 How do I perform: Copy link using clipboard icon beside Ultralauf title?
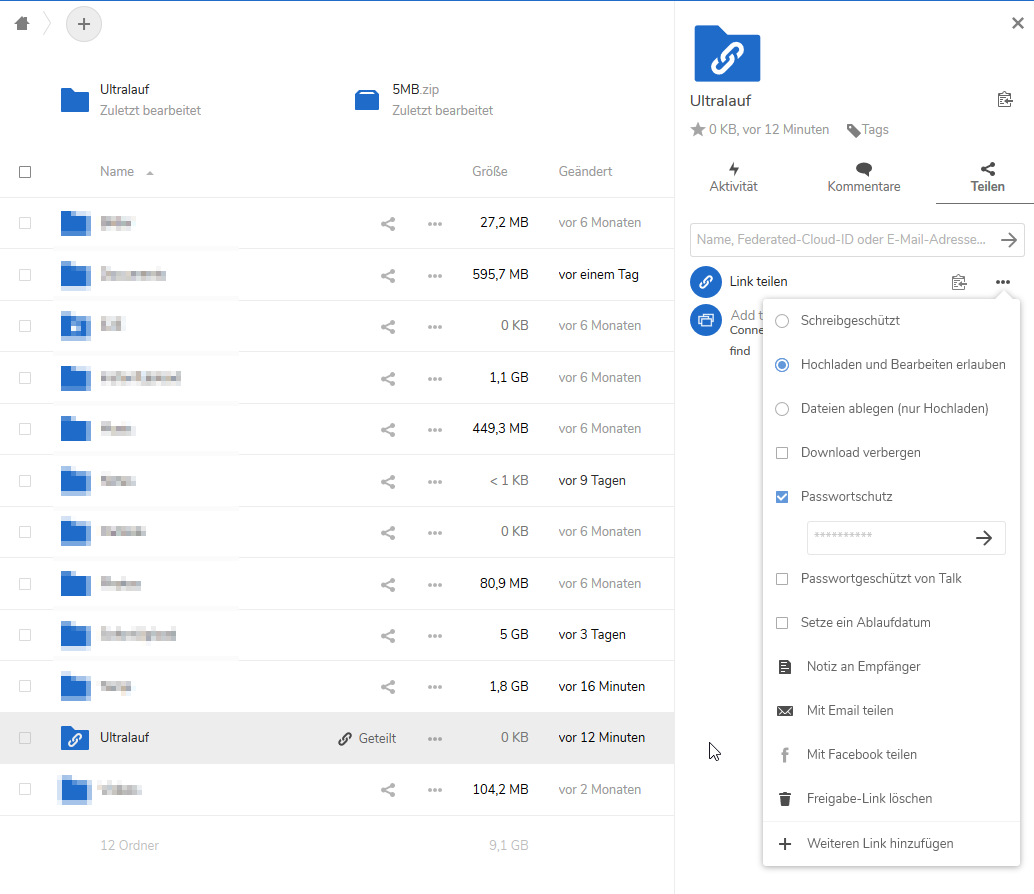[1004, 100]
